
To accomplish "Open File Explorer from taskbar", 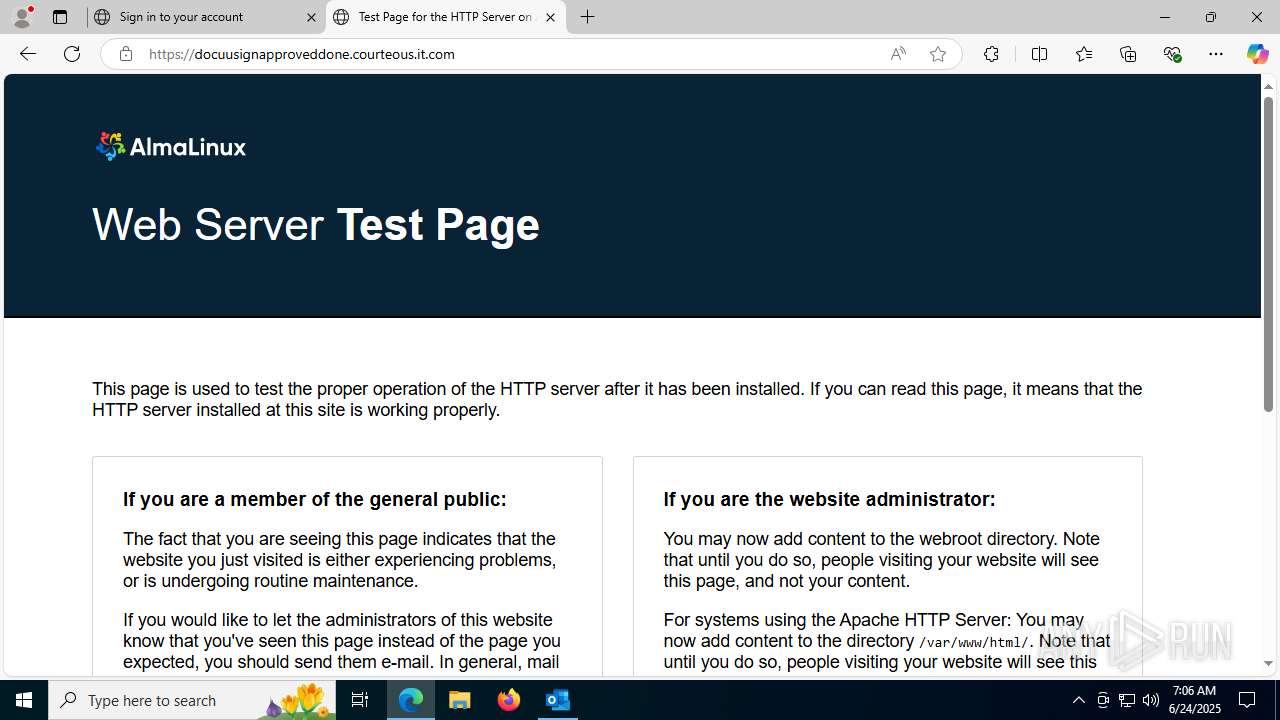I will tap(460, 700).
